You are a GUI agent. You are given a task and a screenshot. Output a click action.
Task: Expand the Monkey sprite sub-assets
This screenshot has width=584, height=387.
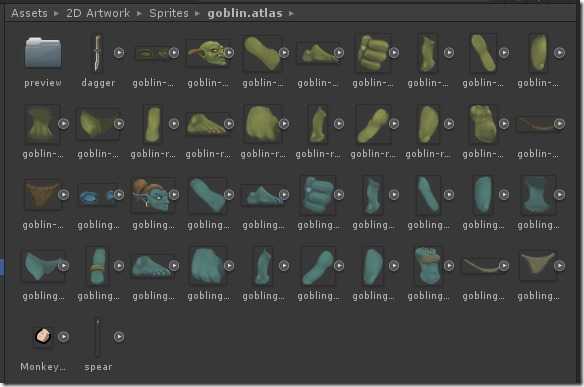click(64, 337)
